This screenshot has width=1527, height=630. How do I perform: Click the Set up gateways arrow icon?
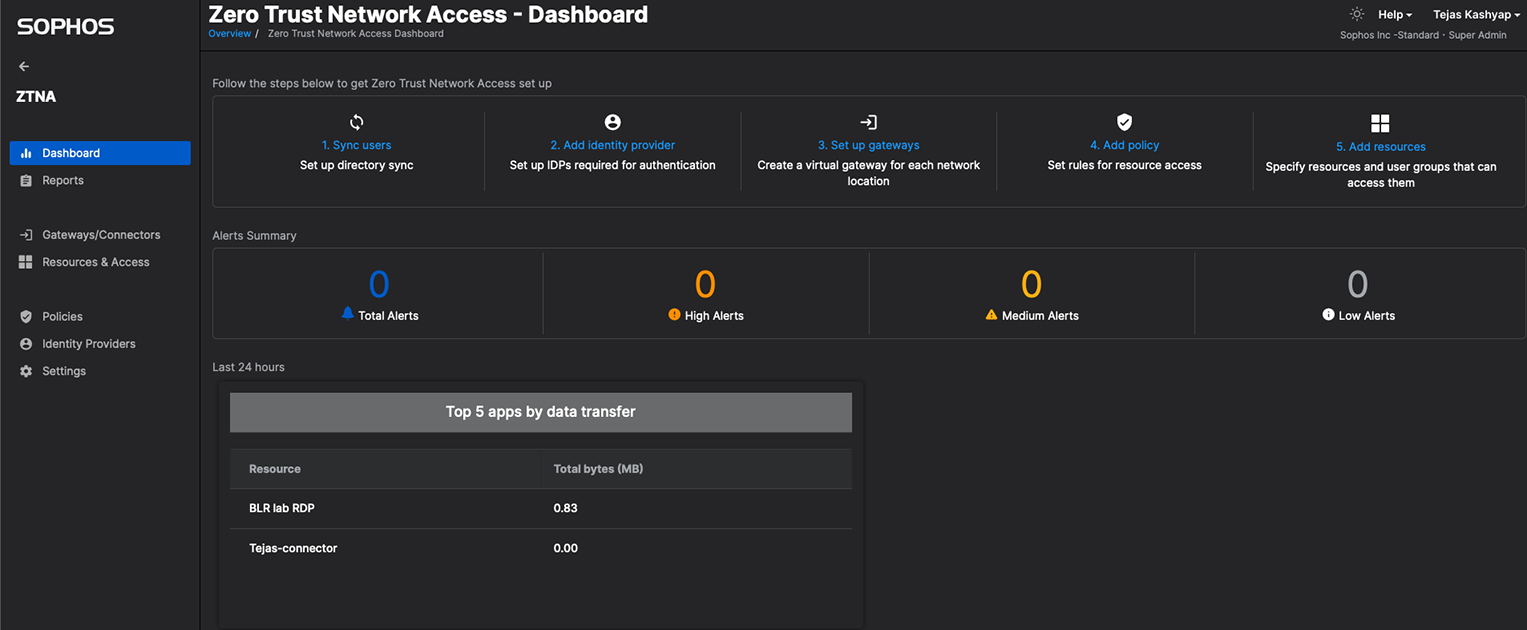coord(869,122)
